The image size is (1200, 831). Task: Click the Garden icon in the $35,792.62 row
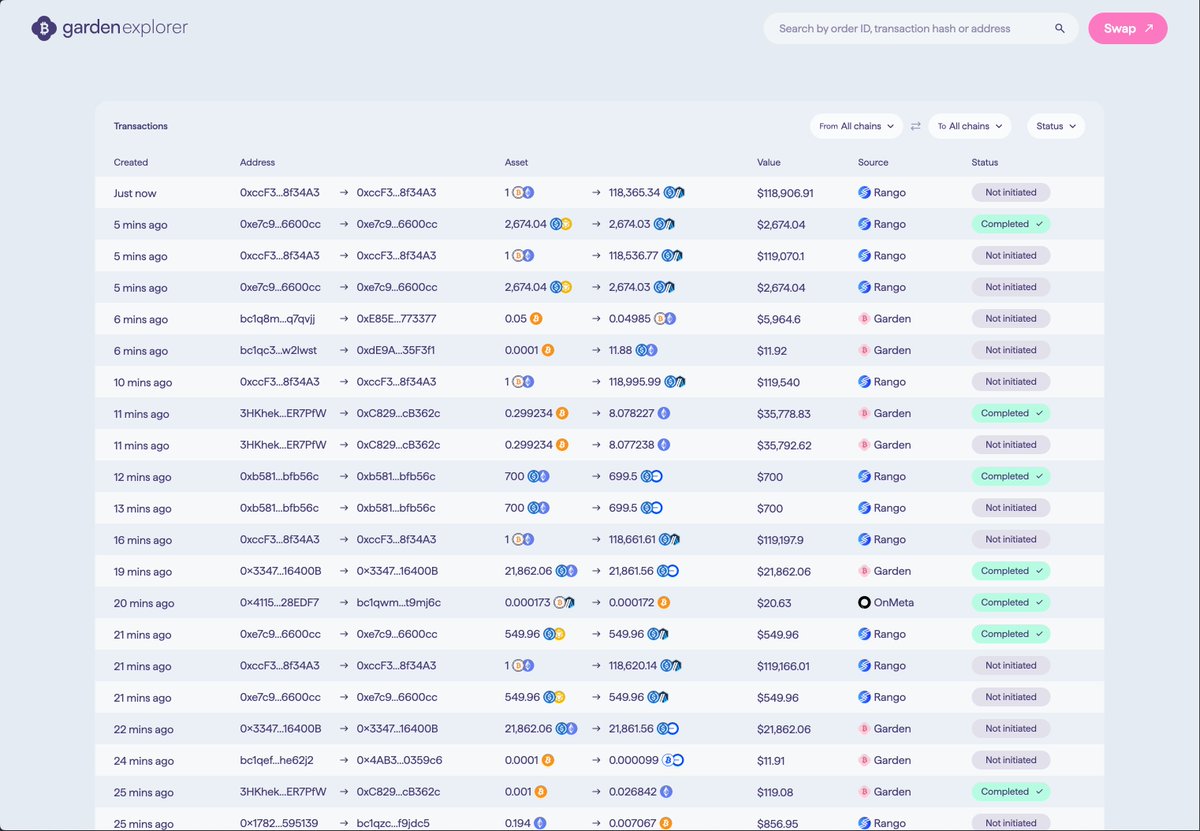(x=865, y=445)
